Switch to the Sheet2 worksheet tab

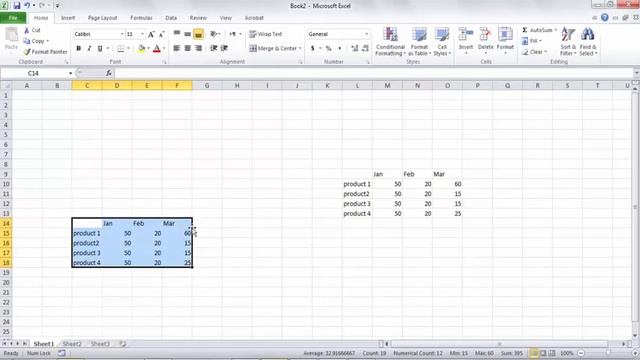click(72, 344)
